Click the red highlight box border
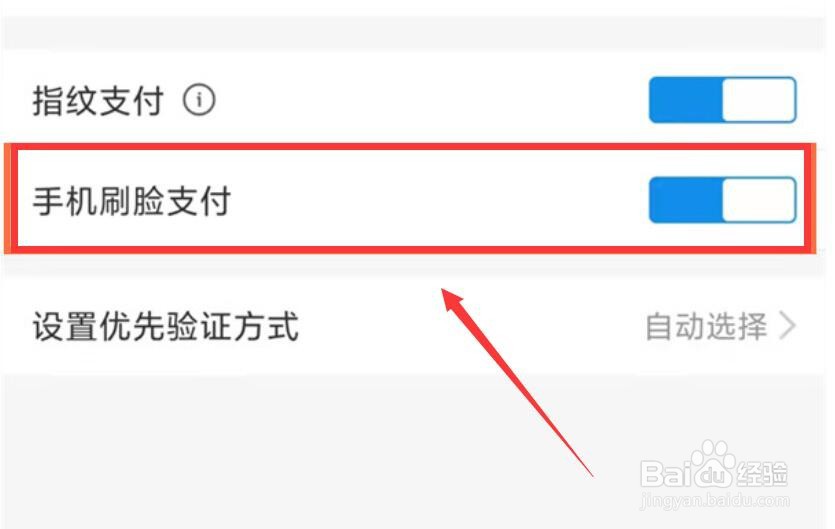This screenshot has height=529, width=835. [x=410, y=147]
